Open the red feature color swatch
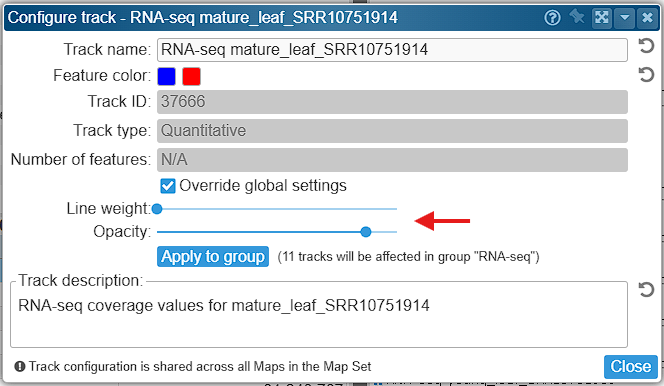Viewport: 664px width, 386px height. 191,77
